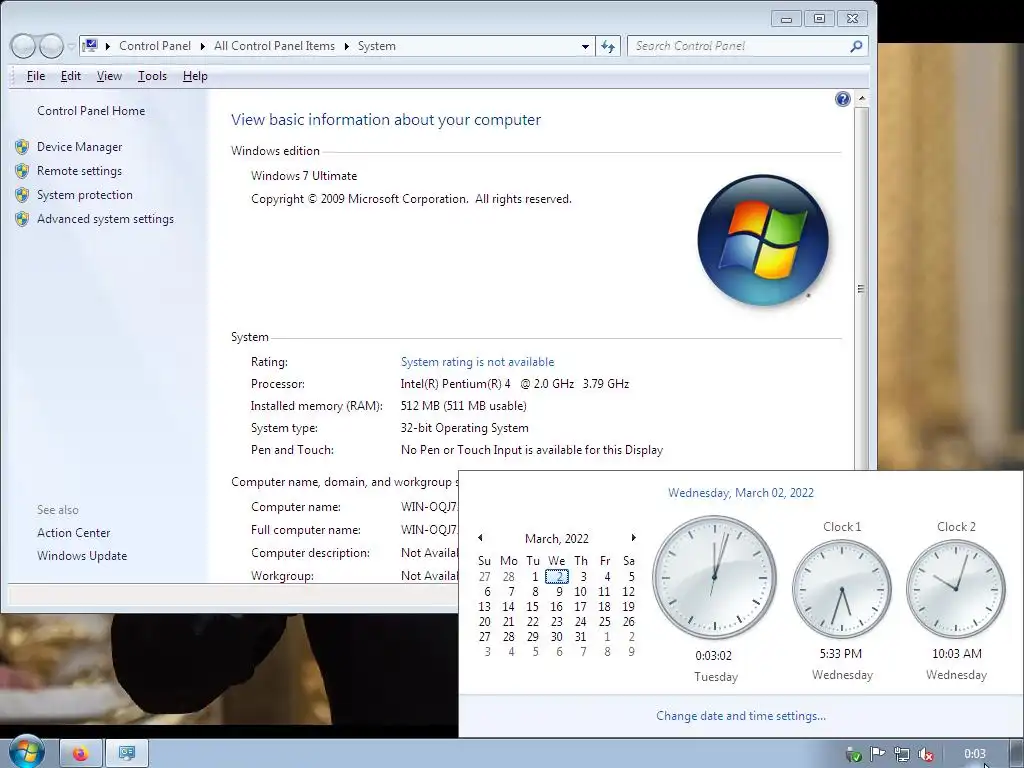Image resolution: width=1024 pixels, height=768 pixels.
Task: Open the File menu
Action: coord(36,76)
